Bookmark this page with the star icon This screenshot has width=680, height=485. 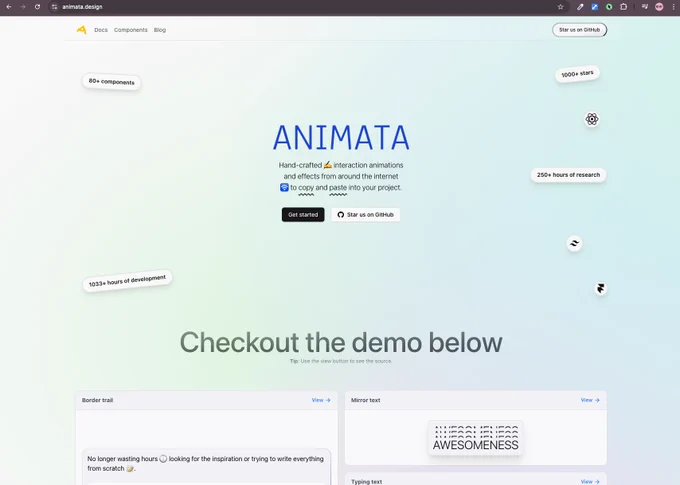(560, 7)
